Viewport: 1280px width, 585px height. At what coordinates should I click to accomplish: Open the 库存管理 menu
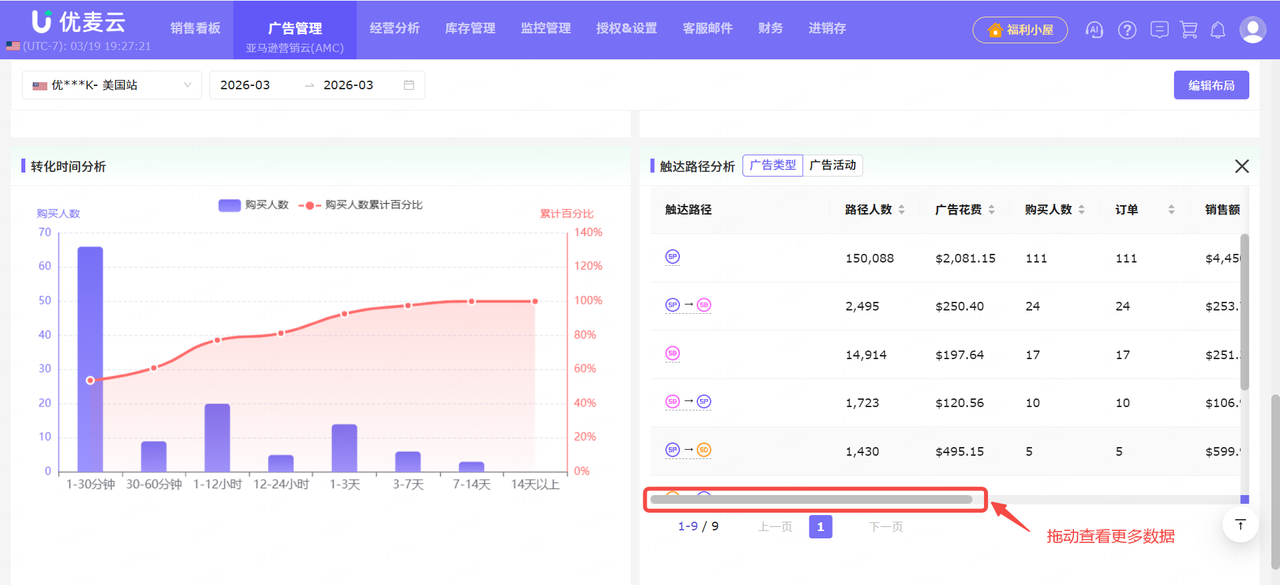coord(470,28)
